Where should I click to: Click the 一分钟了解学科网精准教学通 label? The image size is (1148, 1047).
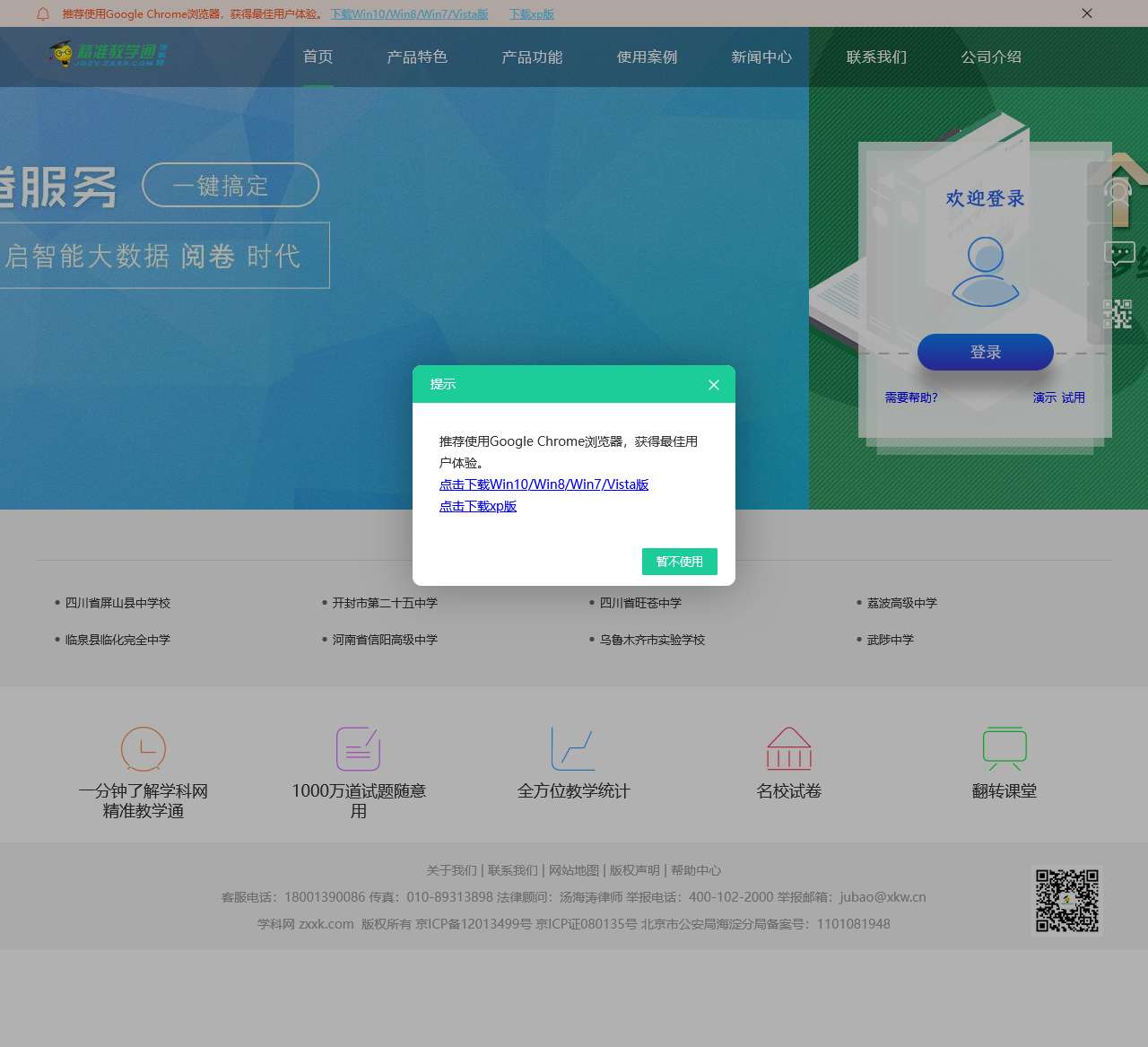143,800
